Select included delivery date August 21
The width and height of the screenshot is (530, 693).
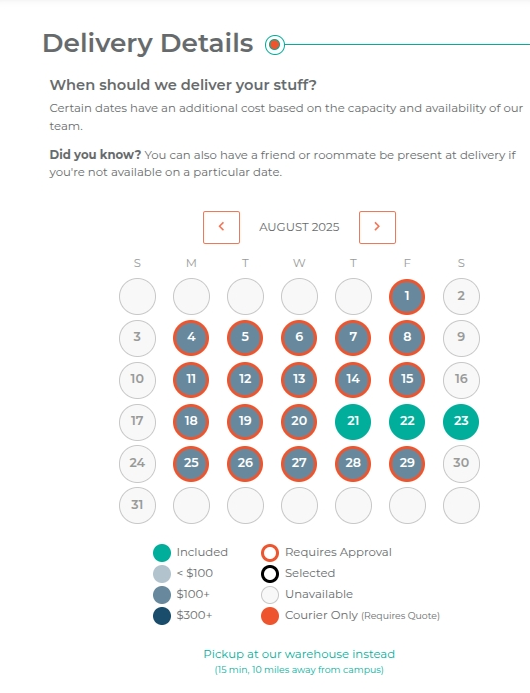coord(353,422)
